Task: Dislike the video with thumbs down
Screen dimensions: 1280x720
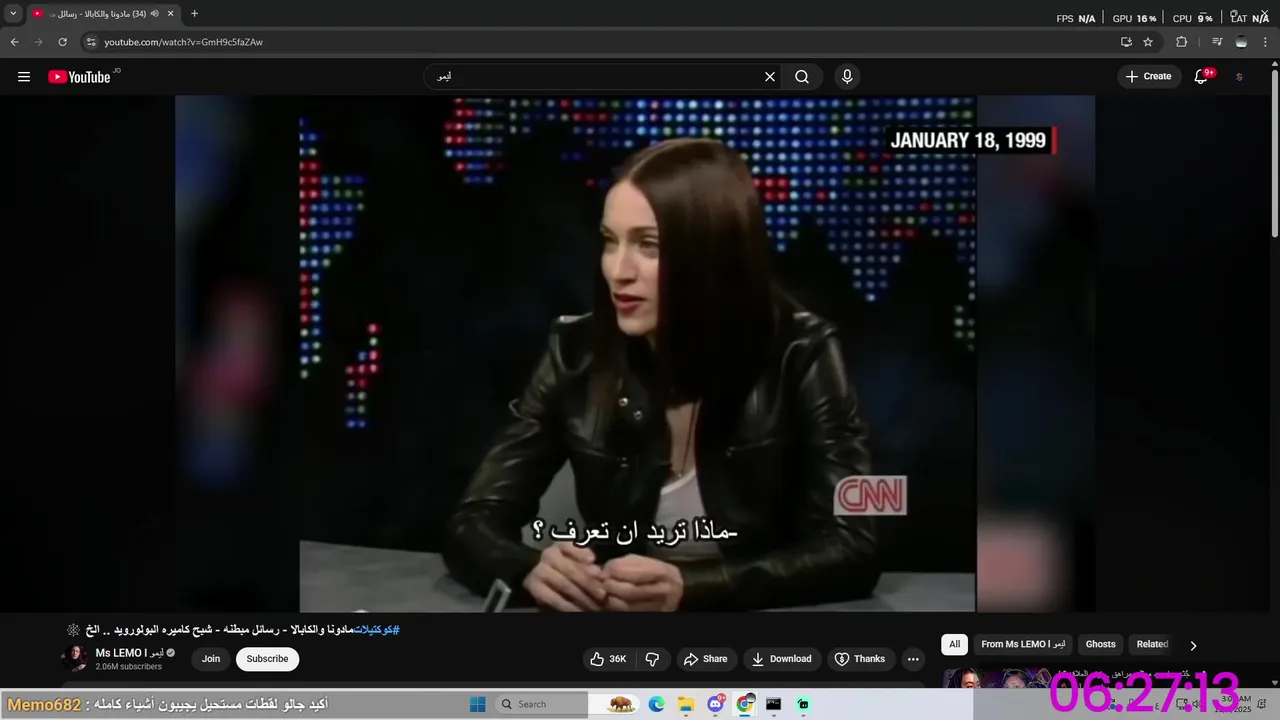Action: tap(652, 659)
